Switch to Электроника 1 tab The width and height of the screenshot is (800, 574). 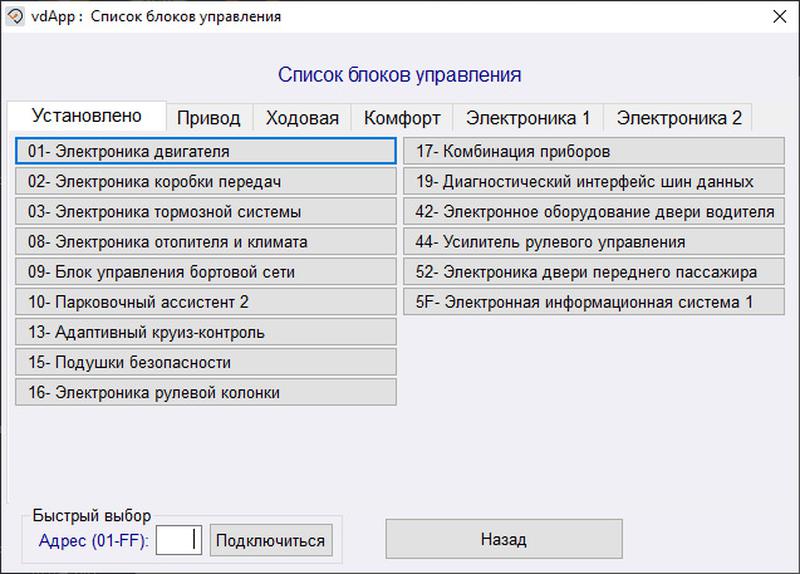[528, 118]
